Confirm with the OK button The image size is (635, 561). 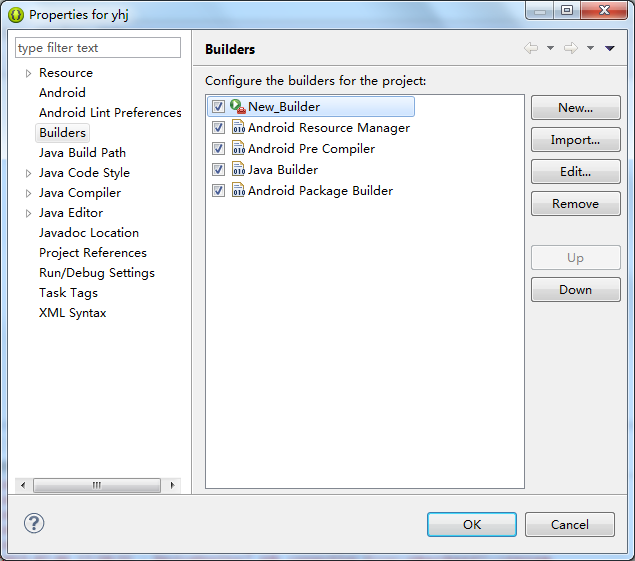click(472, 525)
